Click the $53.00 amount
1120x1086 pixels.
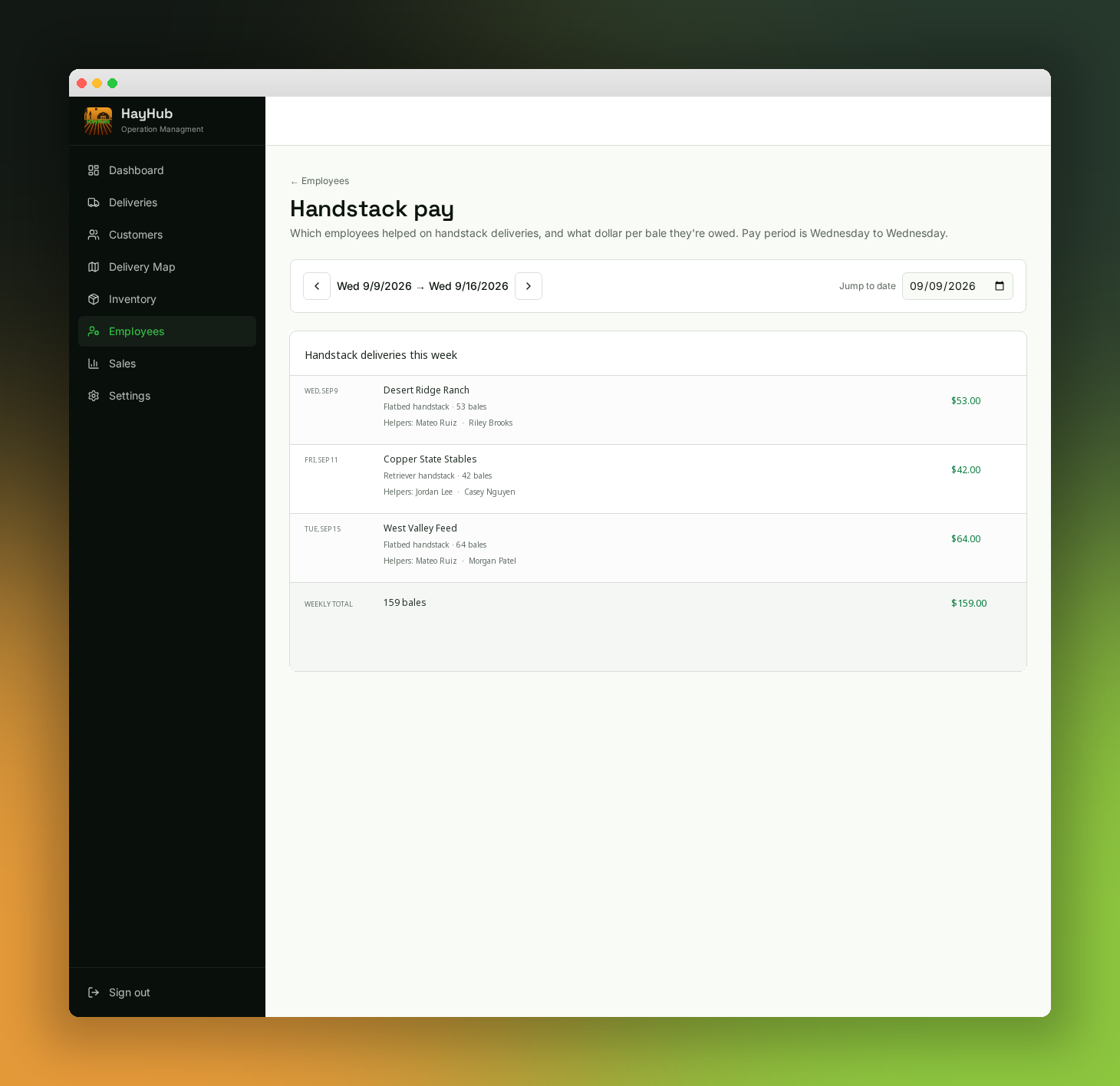coord(966,401)
